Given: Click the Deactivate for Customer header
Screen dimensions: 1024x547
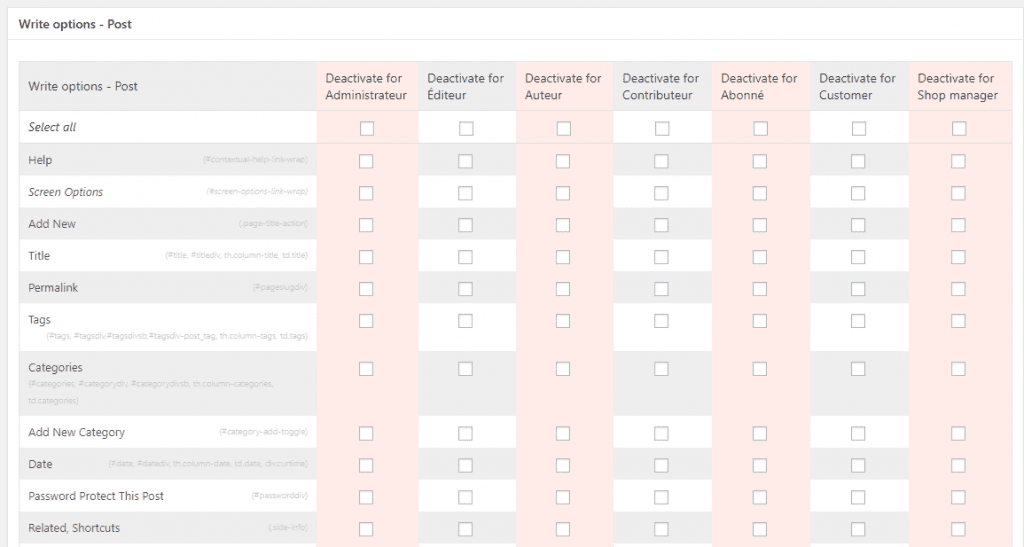Looking at the screenshot, I should (857, 87).
